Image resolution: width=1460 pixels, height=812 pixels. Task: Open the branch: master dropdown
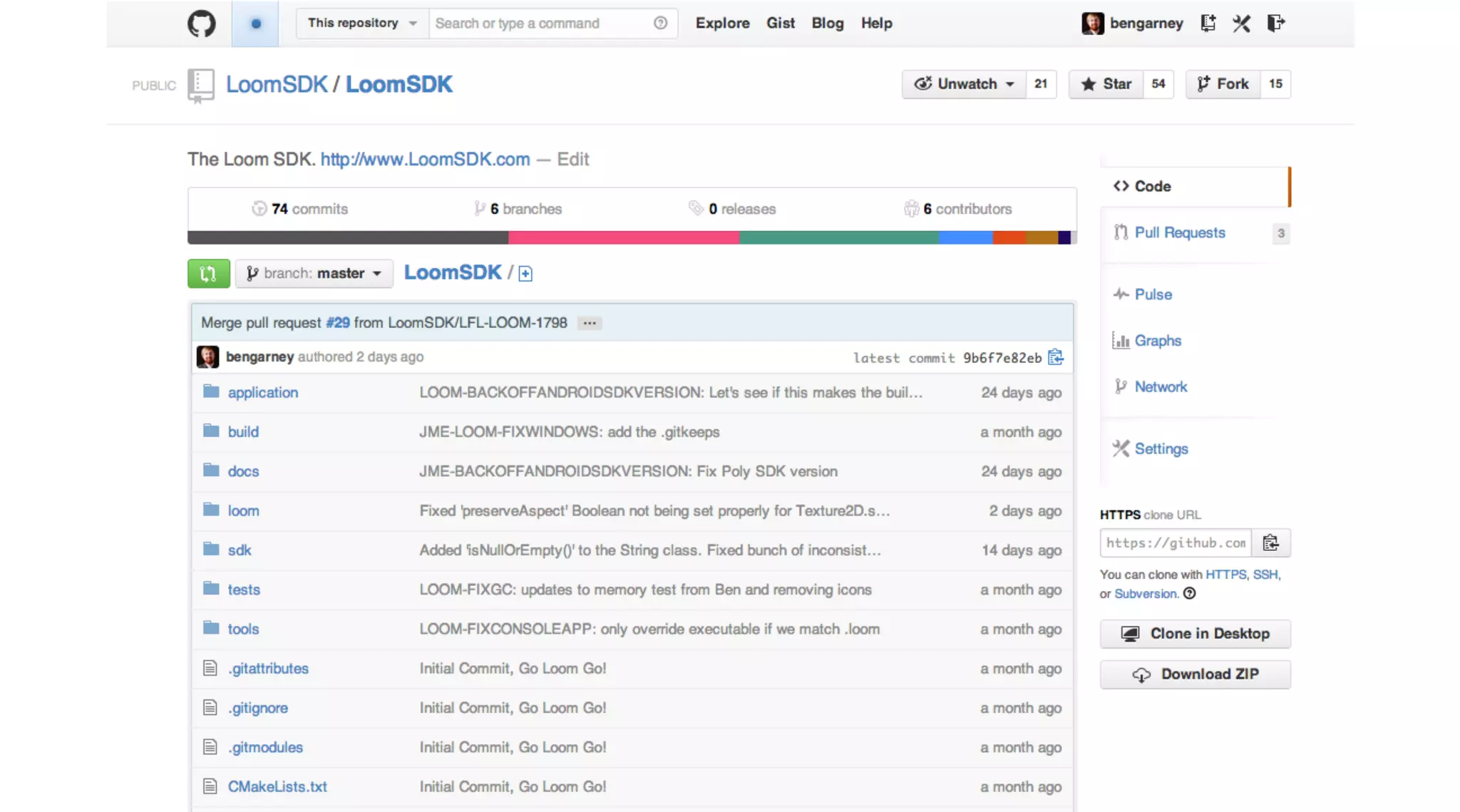point(314,273)
